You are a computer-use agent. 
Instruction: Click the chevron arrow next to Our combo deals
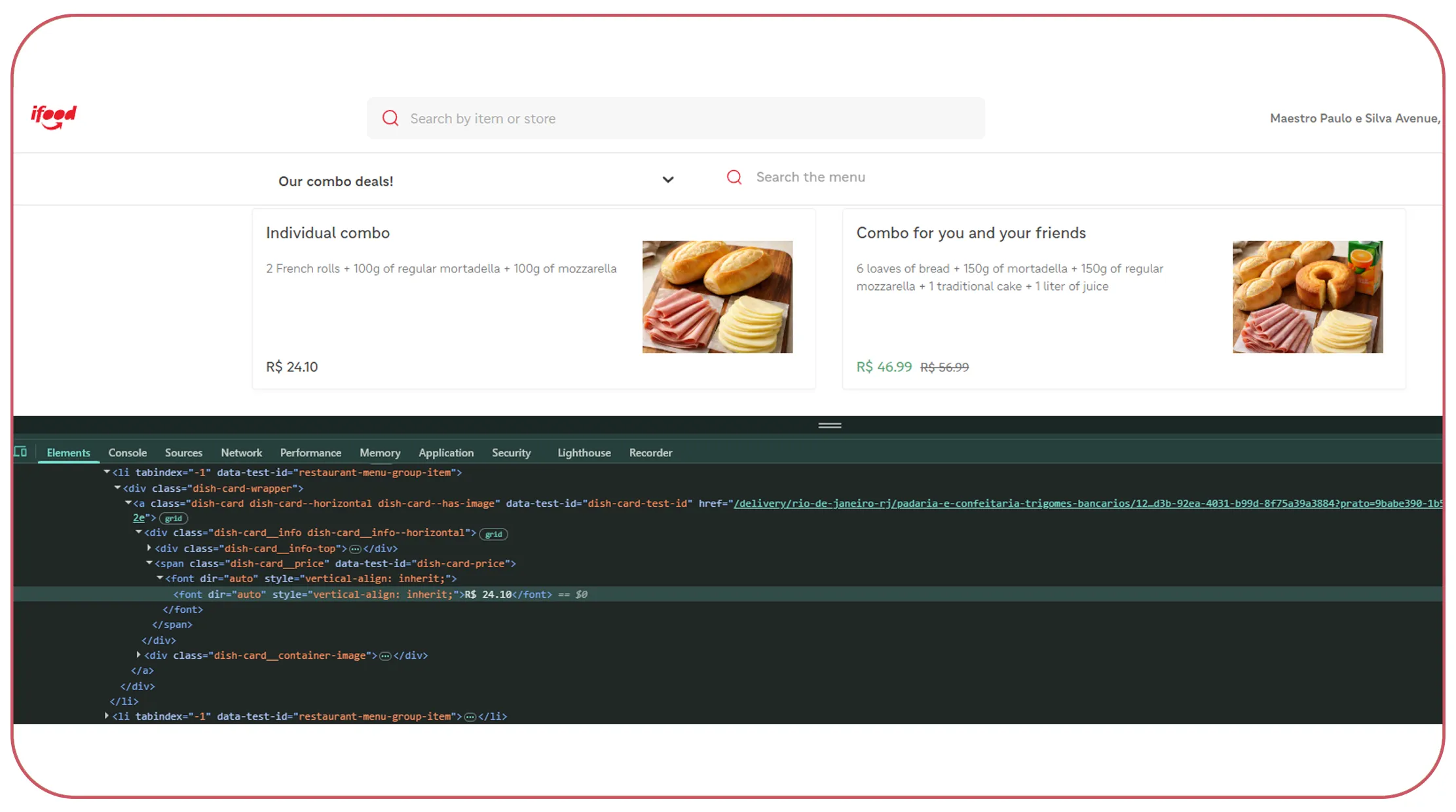coord(668,179)
